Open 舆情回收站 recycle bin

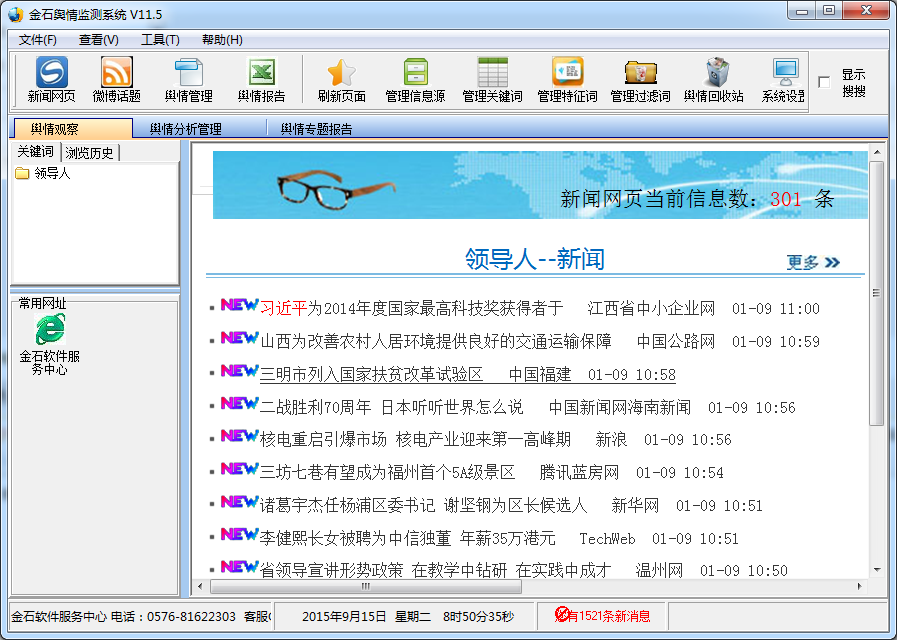click(714, 80)
